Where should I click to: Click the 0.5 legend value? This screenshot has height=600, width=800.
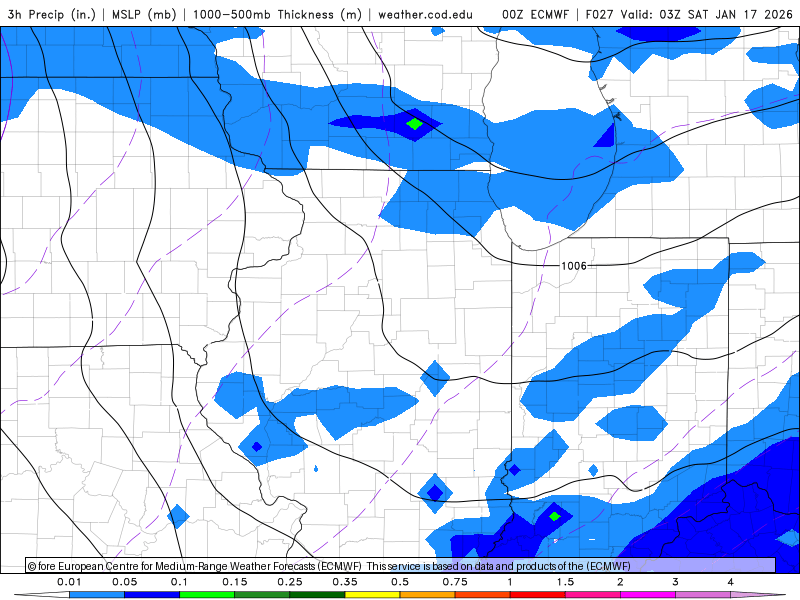tap(400, 582)
